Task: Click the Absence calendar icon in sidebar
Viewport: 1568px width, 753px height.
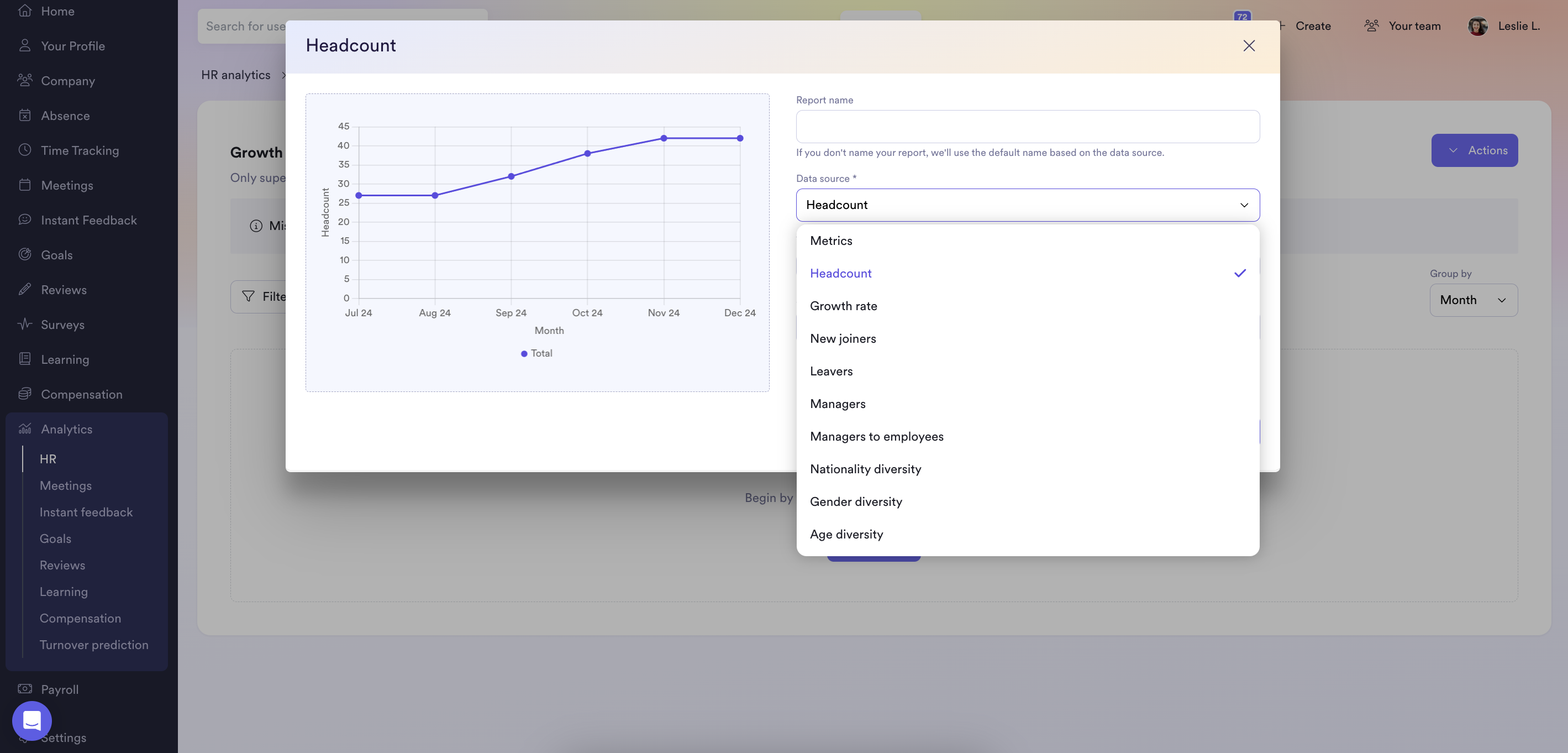Action: click(x=25, y=115)
